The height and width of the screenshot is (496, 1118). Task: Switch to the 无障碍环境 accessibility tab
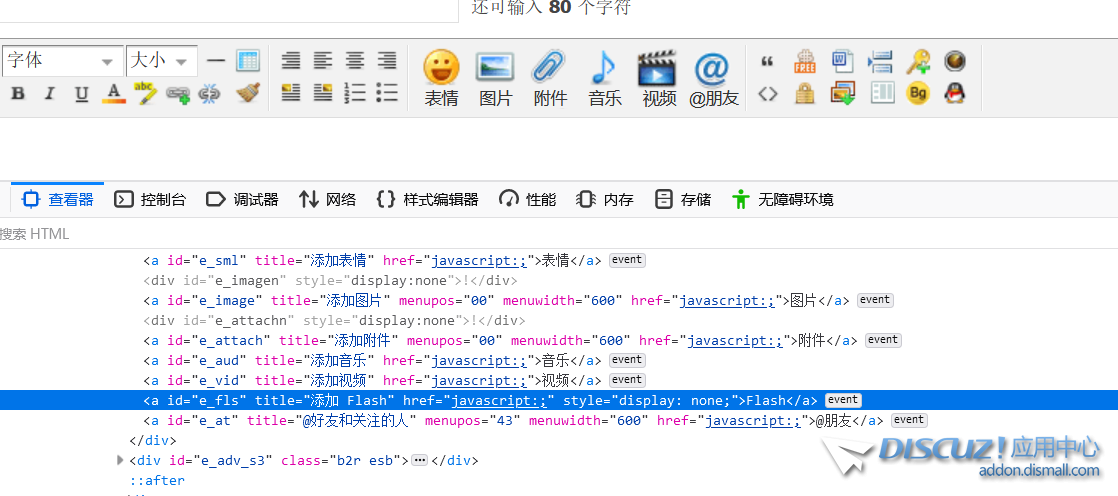click(x=782, y=200)
